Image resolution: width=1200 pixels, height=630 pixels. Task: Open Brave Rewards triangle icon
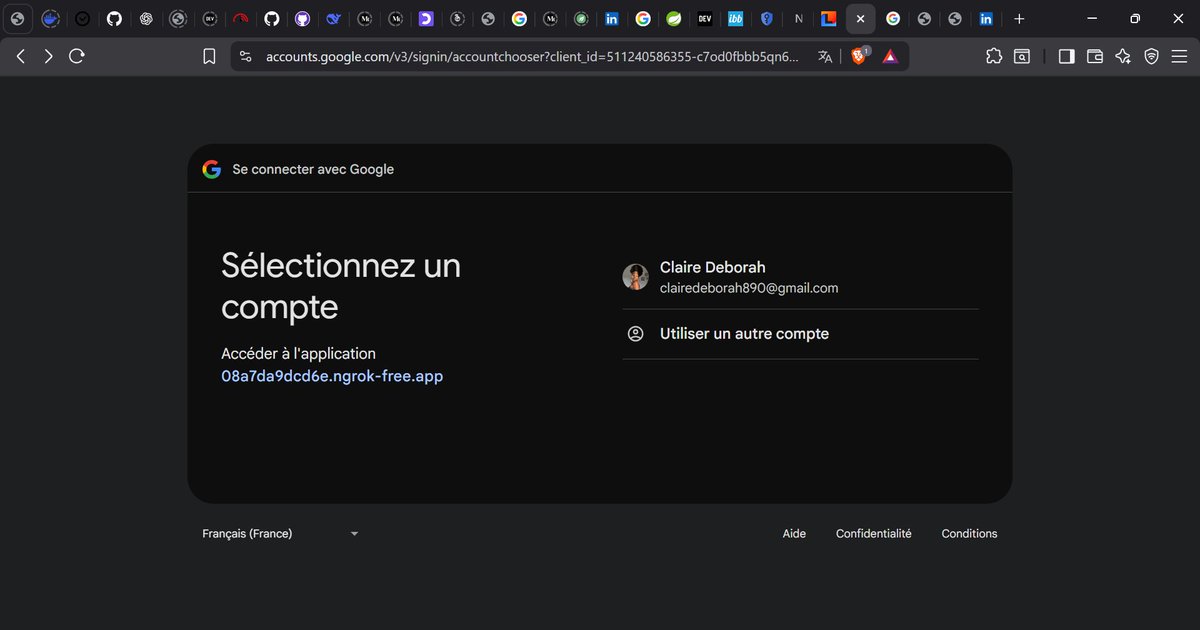pos(890,57)
